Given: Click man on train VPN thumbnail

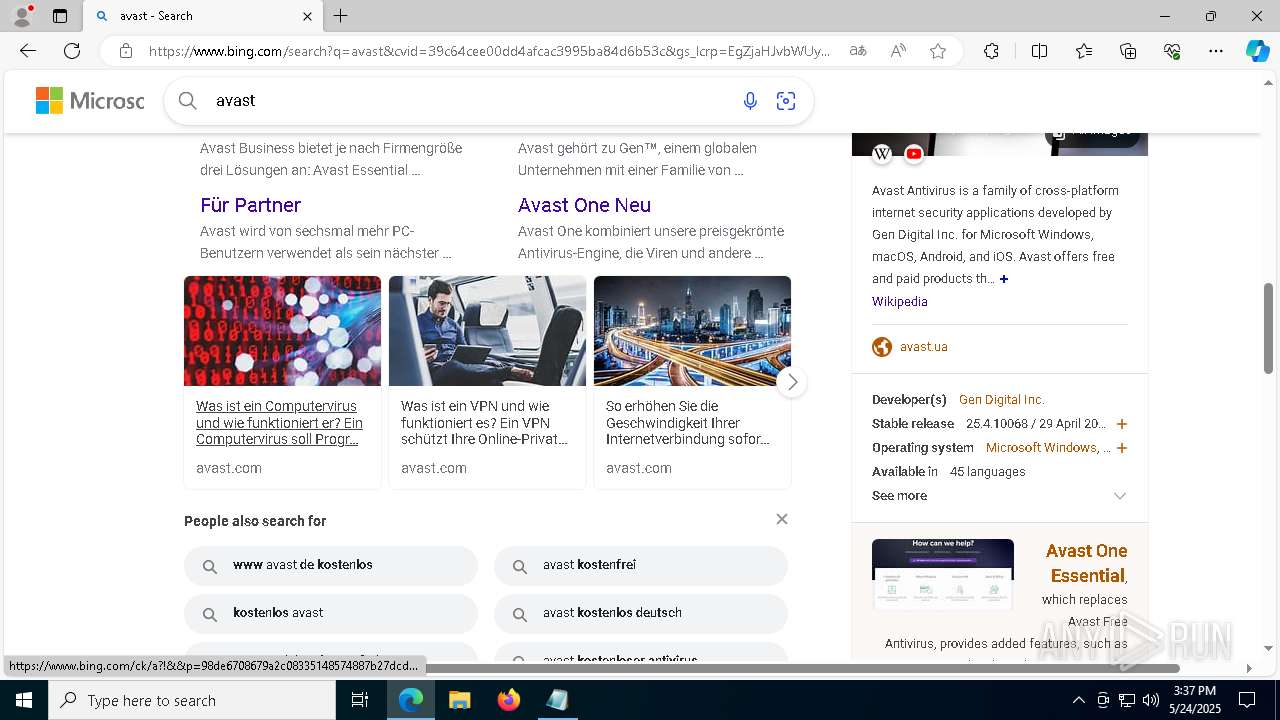Looking at the screenshot, I should [487, 331].
